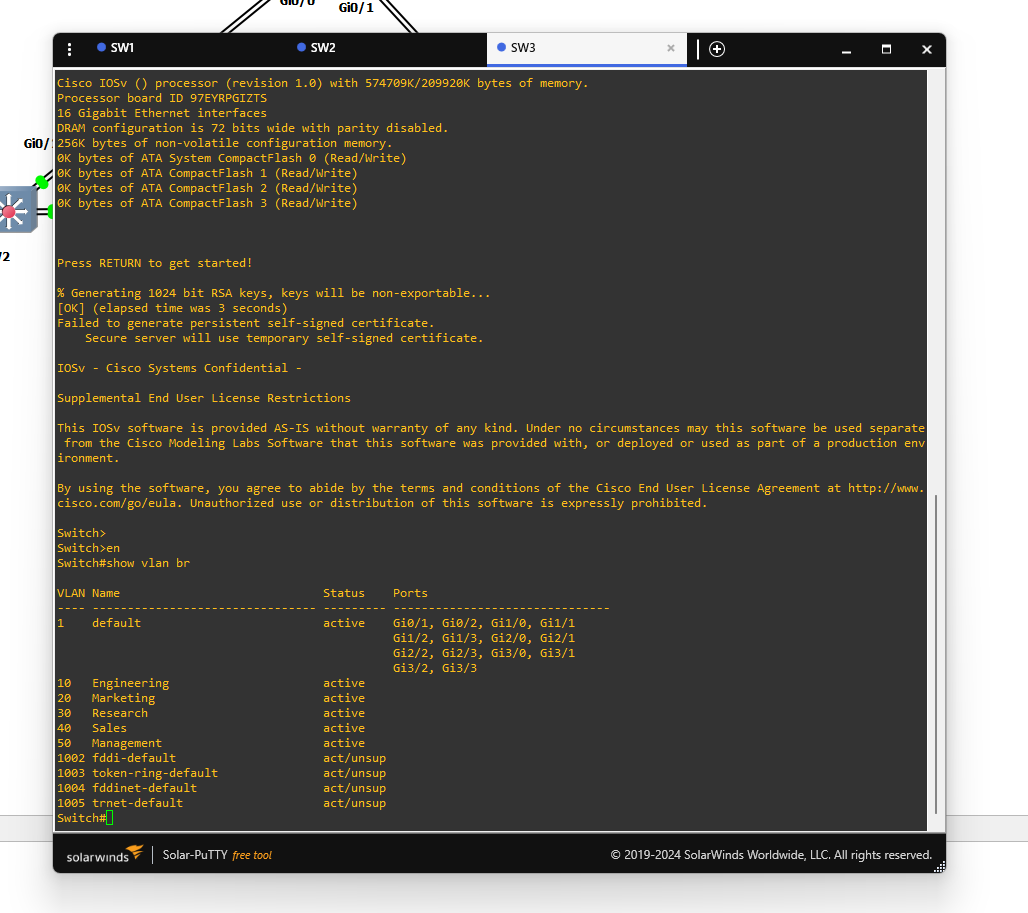The height and width of the screenshot is (913, 1028).
Task: Open the Solar-PuTTY kebab menu
Action: click(69, 49)
